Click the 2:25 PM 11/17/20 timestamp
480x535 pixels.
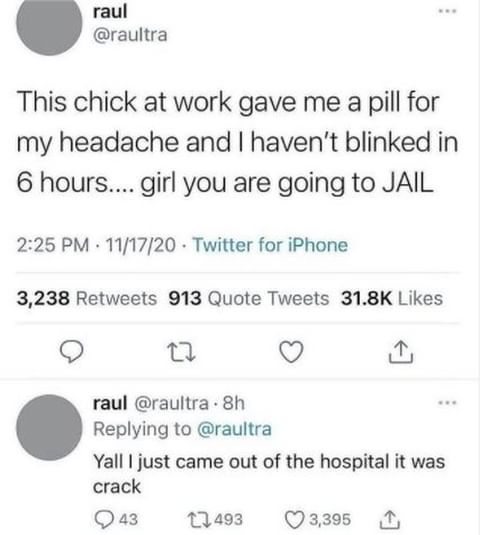97,245
